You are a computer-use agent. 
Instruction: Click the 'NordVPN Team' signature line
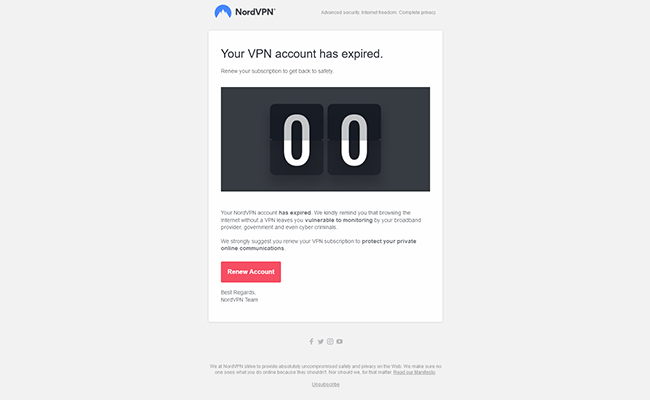[239, 300]
